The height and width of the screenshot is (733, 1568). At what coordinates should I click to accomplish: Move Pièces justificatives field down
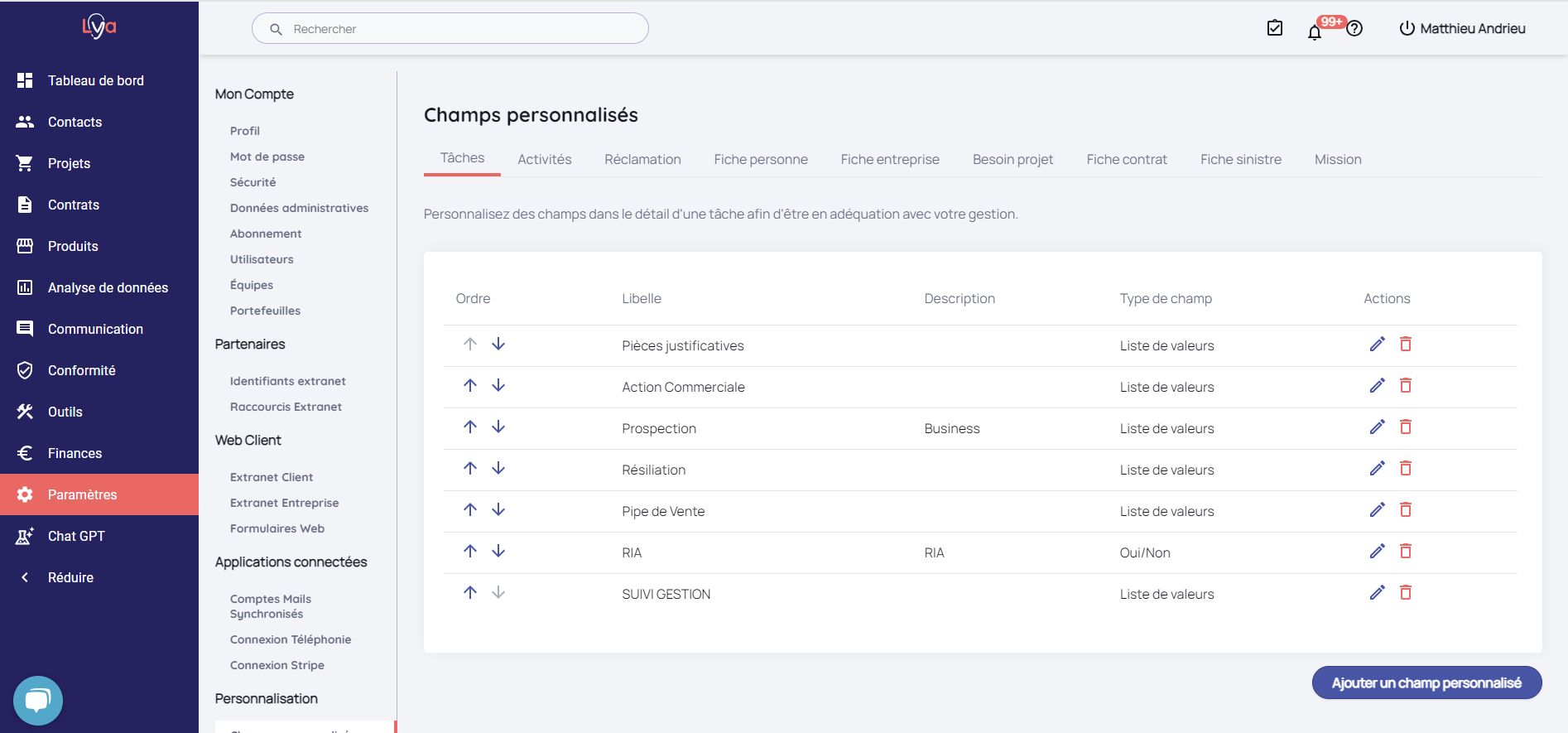(498, 344)
